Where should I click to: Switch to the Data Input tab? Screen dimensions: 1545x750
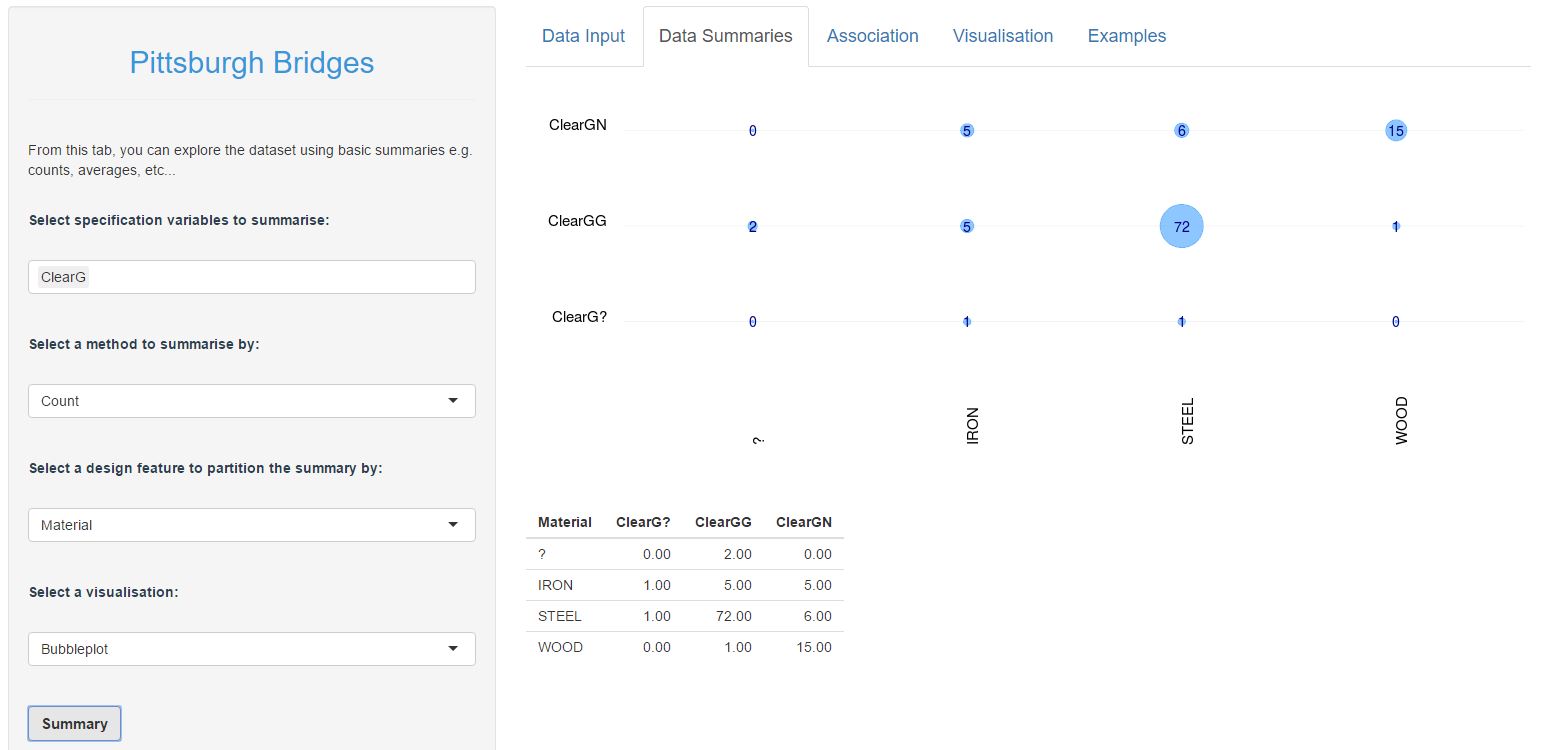(x=583, y=36)
